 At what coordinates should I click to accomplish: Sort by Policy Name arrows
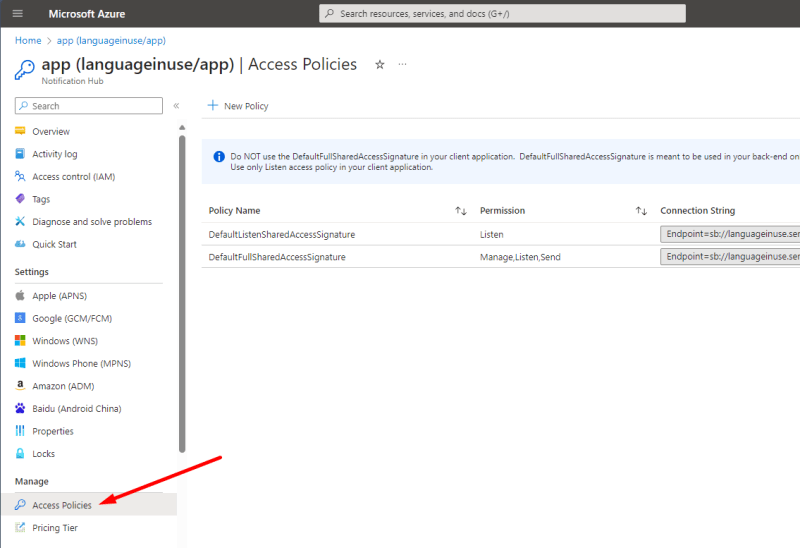(461, 211)
